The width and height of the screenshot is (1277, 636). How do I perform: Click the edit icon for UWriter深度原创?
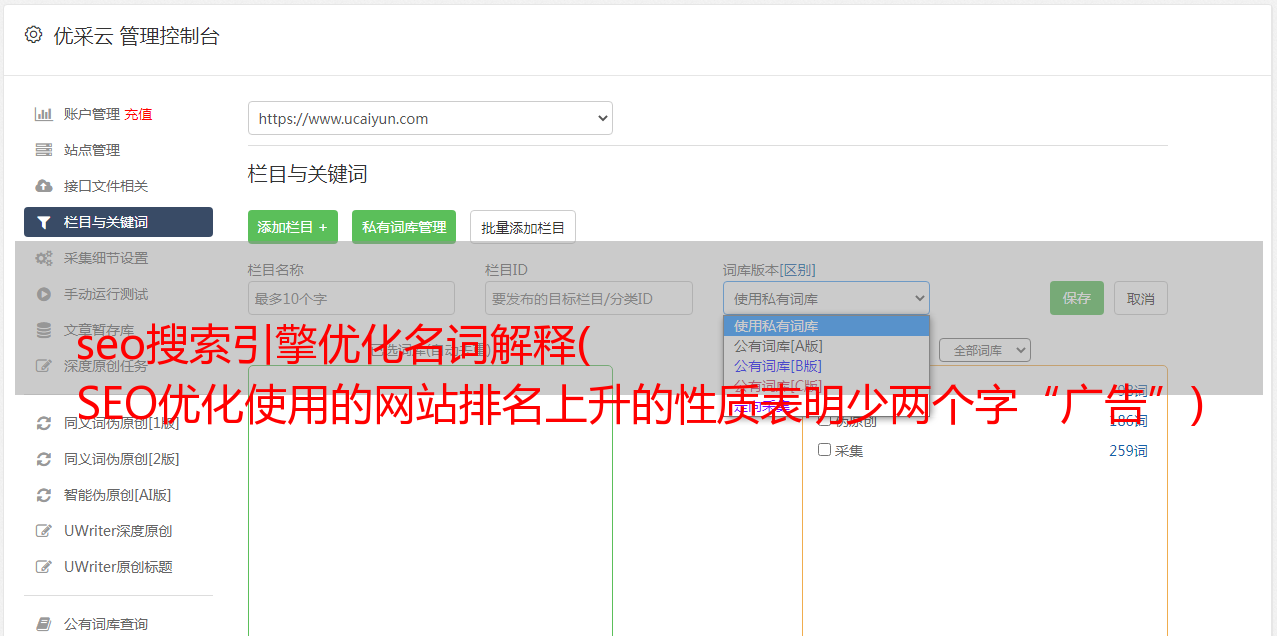(44, 531)
